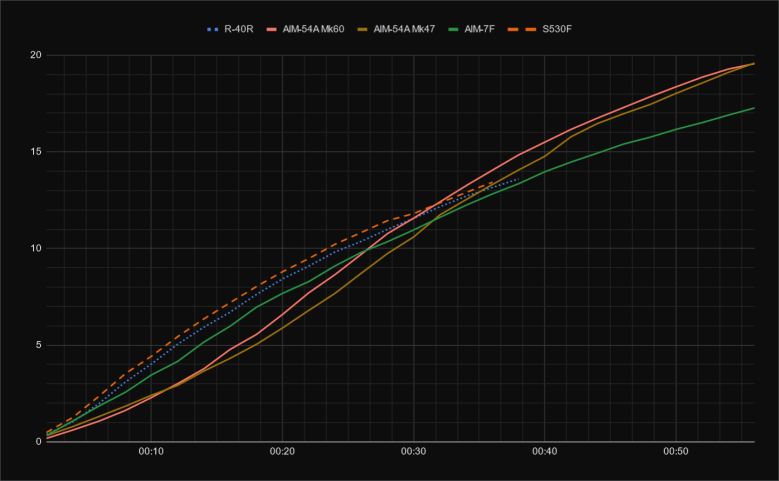Click the 0 y-axis origin label
779x481 pixels.
(x=37, y=442)
